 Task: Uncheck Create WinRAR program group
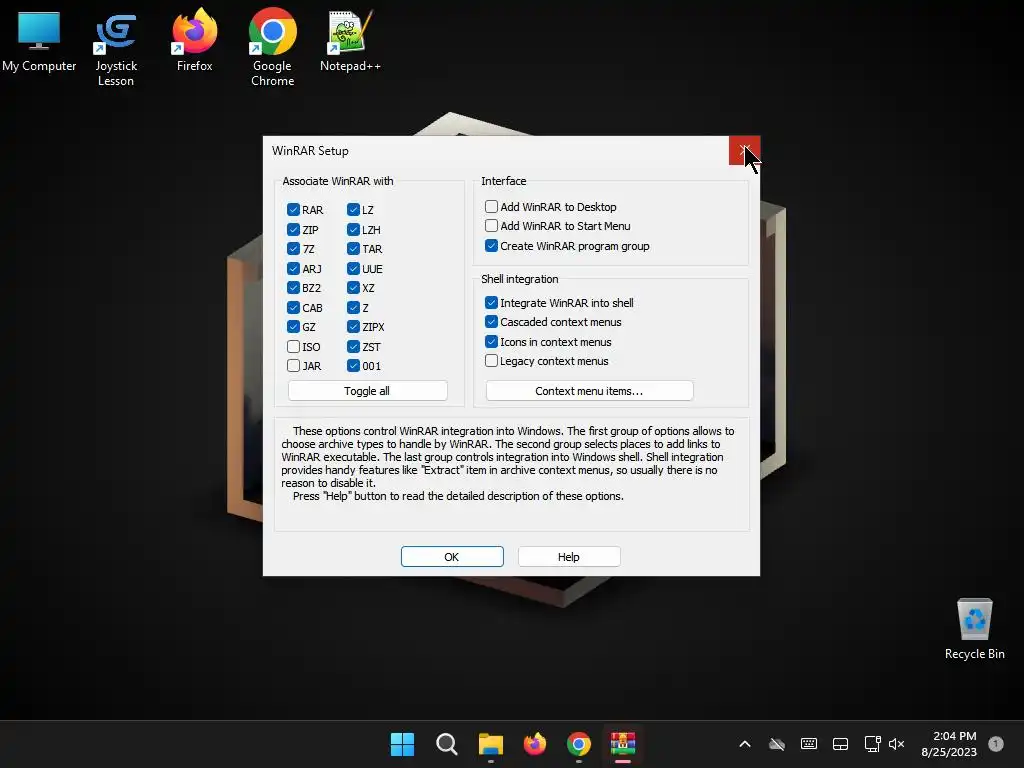click(491, 246)
